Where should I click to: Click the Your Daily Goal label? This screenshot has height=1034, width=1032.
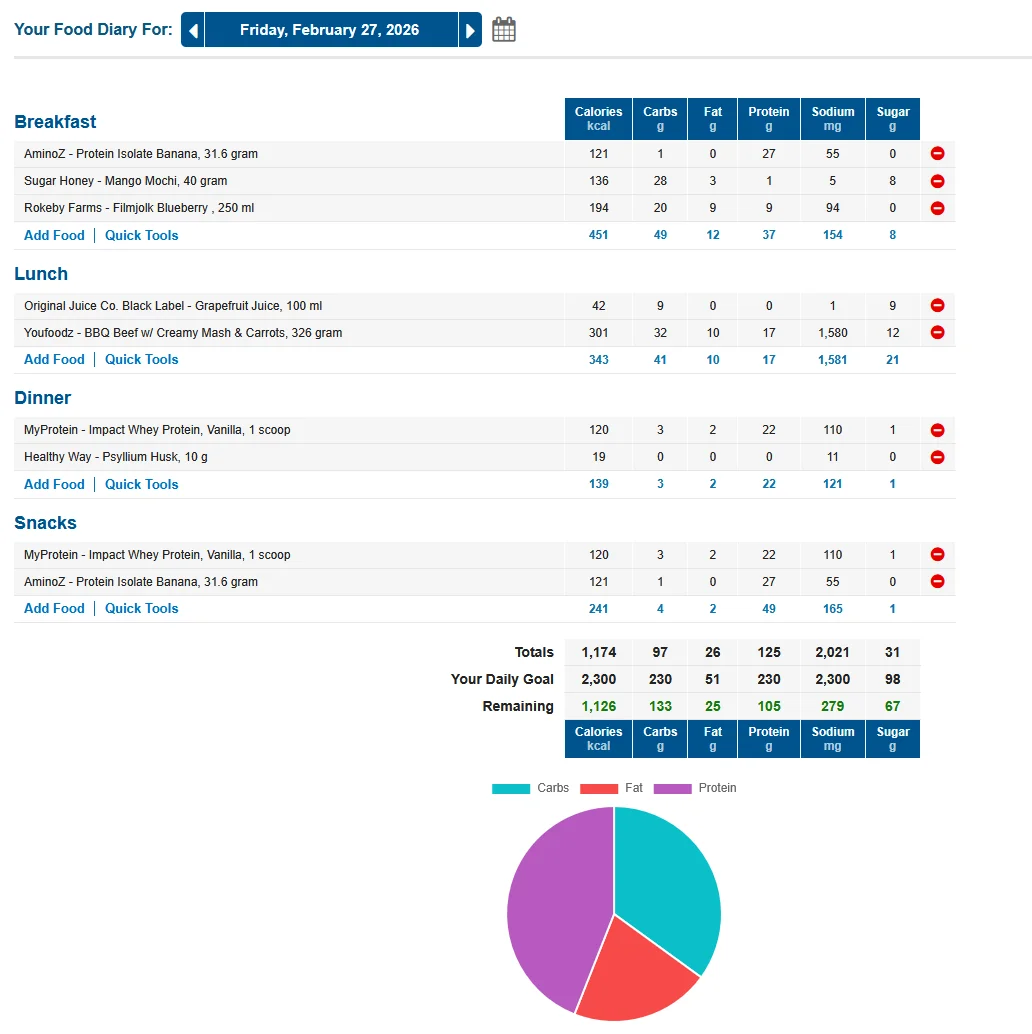pos(502,679)
